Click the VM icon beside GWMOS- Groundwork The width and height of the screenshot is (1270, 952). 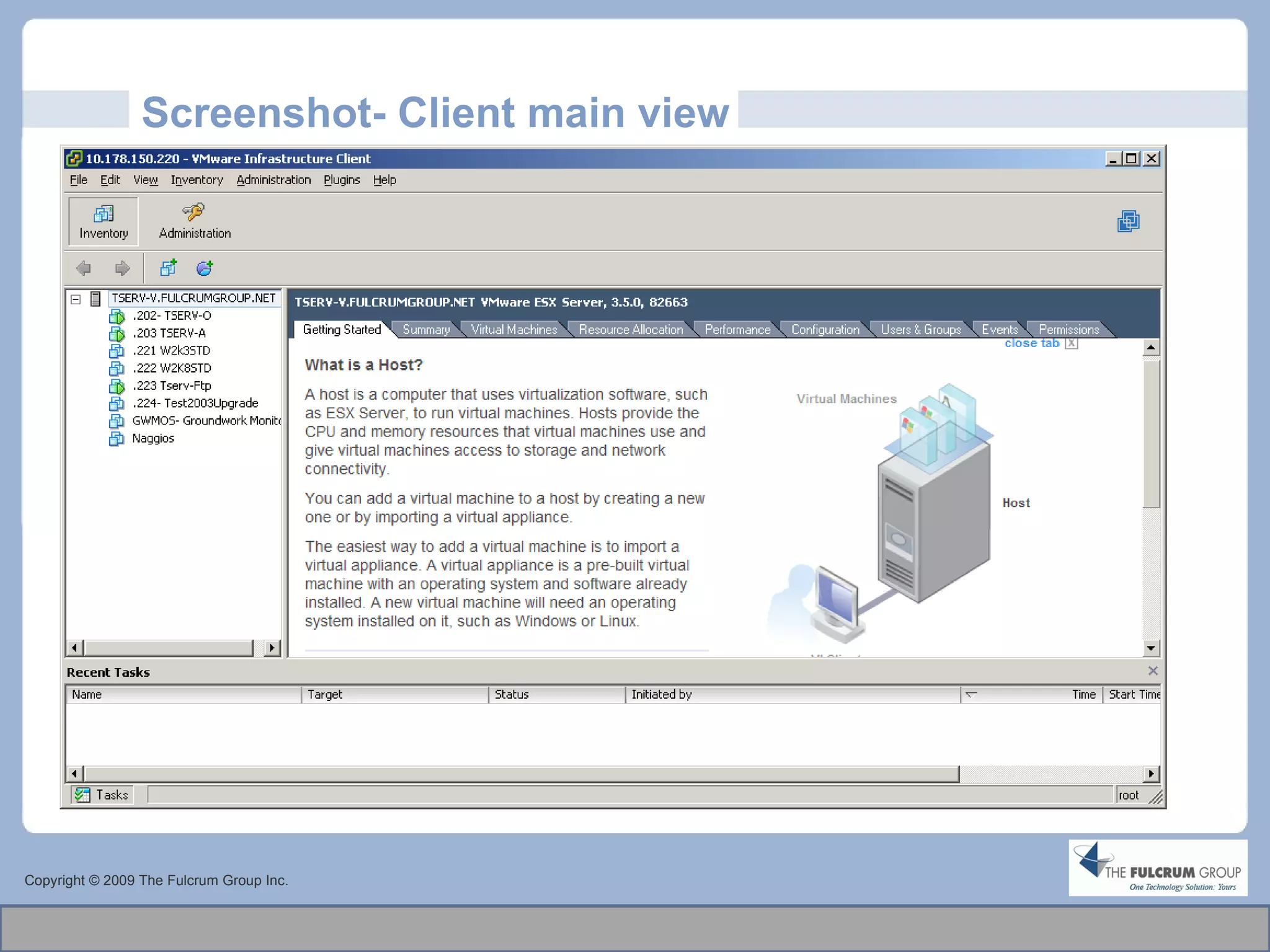(117, 421)
